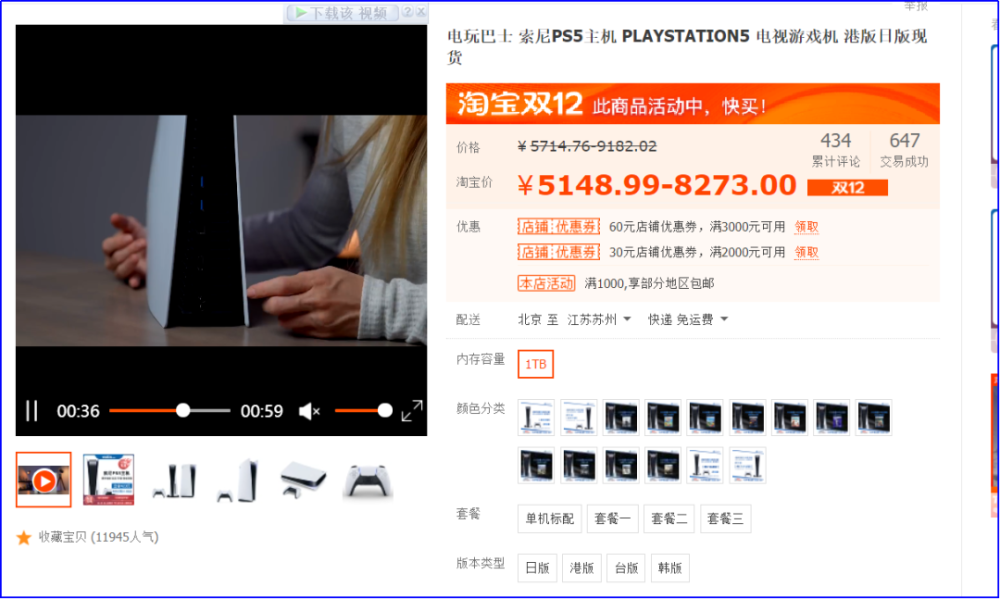This screenshot has height=599, width=1000.
Task: Pick the last swatch in the top 颜色分类 row
Action: coord(874,417)
